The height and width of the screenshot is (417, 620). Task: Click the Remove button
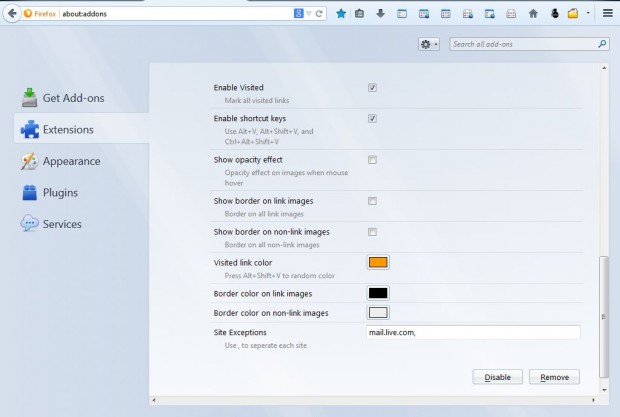(554, 377)
